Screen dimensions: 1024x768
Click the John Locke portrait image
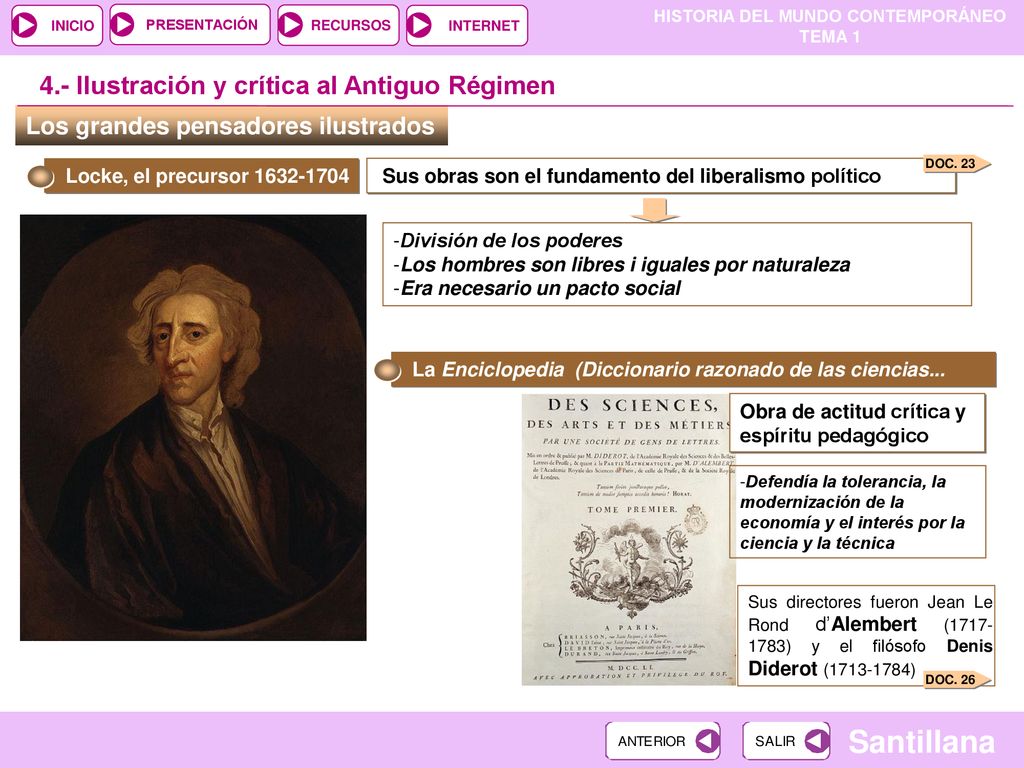coord(193,427)
